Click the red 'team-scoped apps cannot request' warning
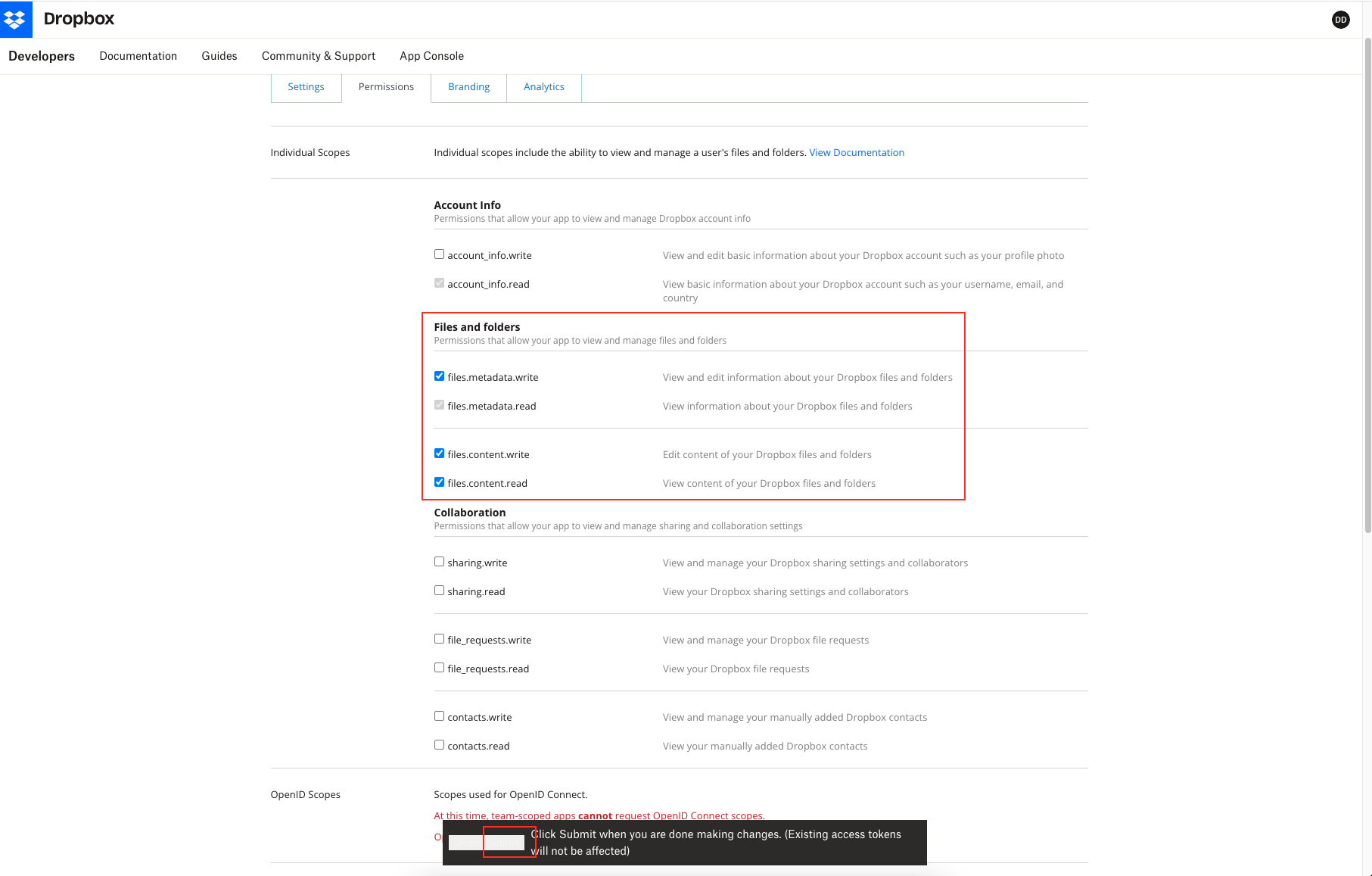The image size is (1372, 876). (x=599, y=815)
